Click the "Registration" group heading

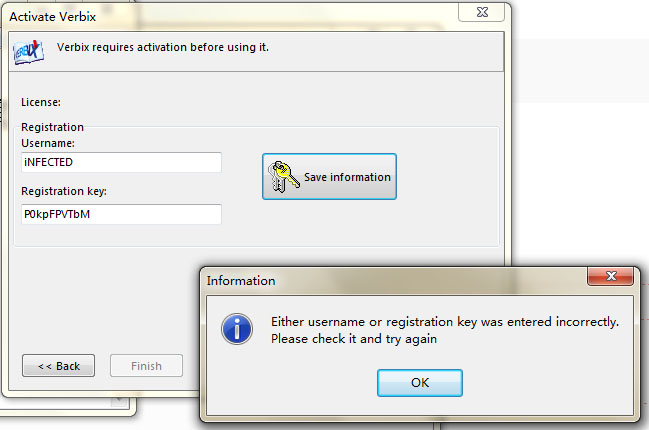point(52,127)
